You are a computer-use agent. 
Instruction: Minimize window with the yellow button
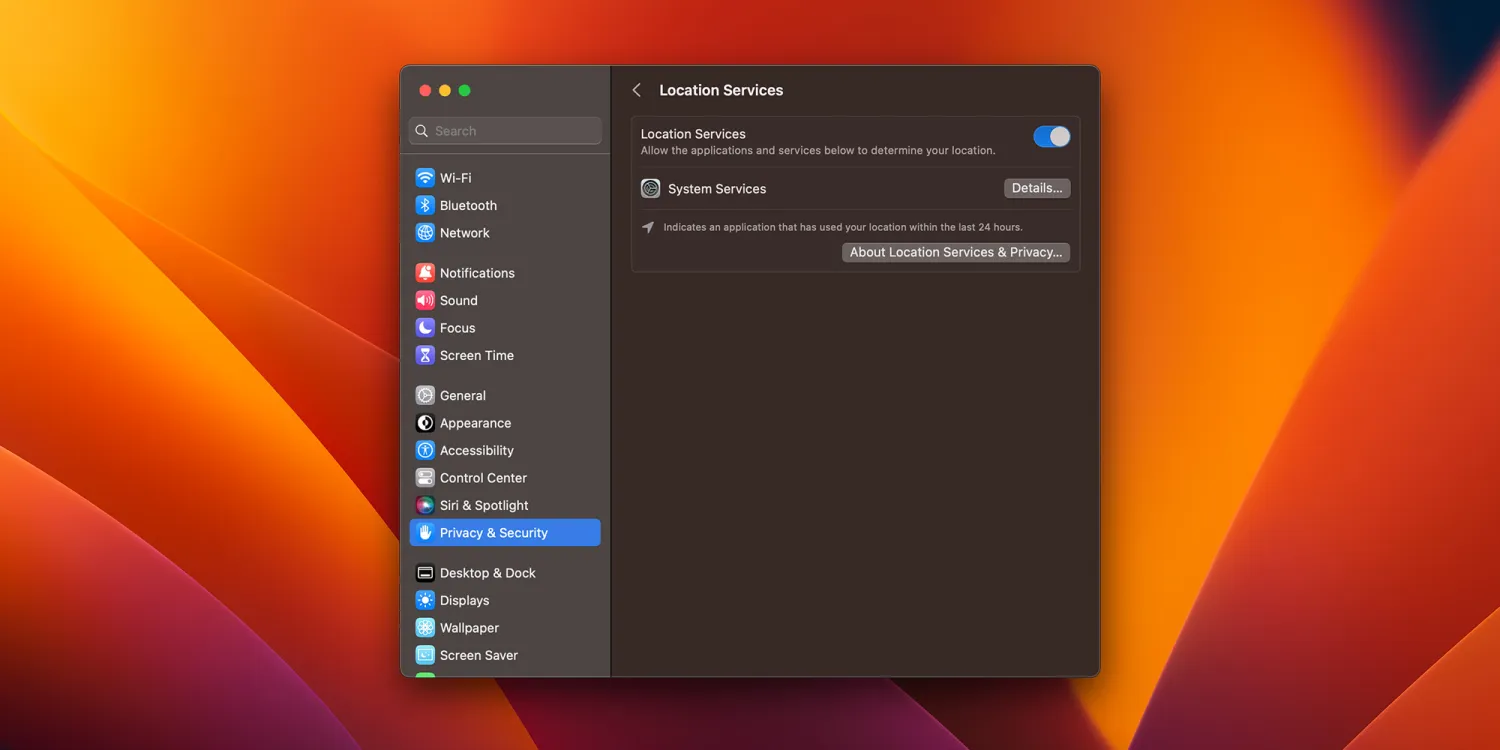pos(445,90)
